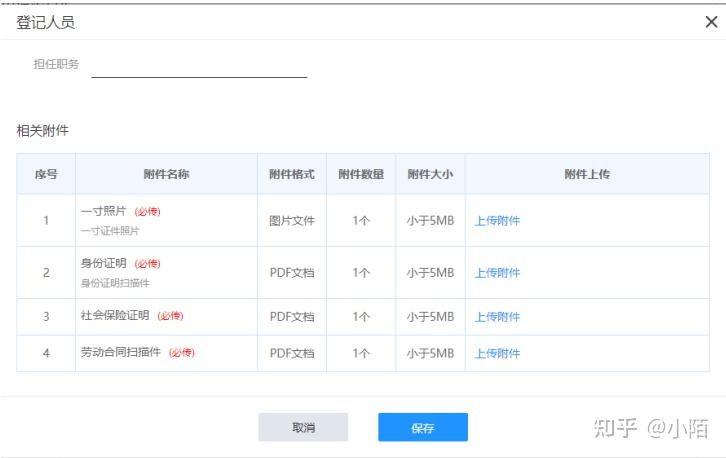
Task: Click the 附件名称 column header
Action: [x=166, y=174]
